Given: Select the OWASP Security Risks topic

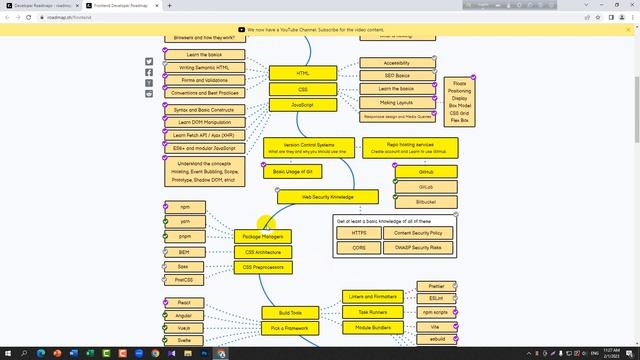Looking at the screenshot, I should [418, 248].
